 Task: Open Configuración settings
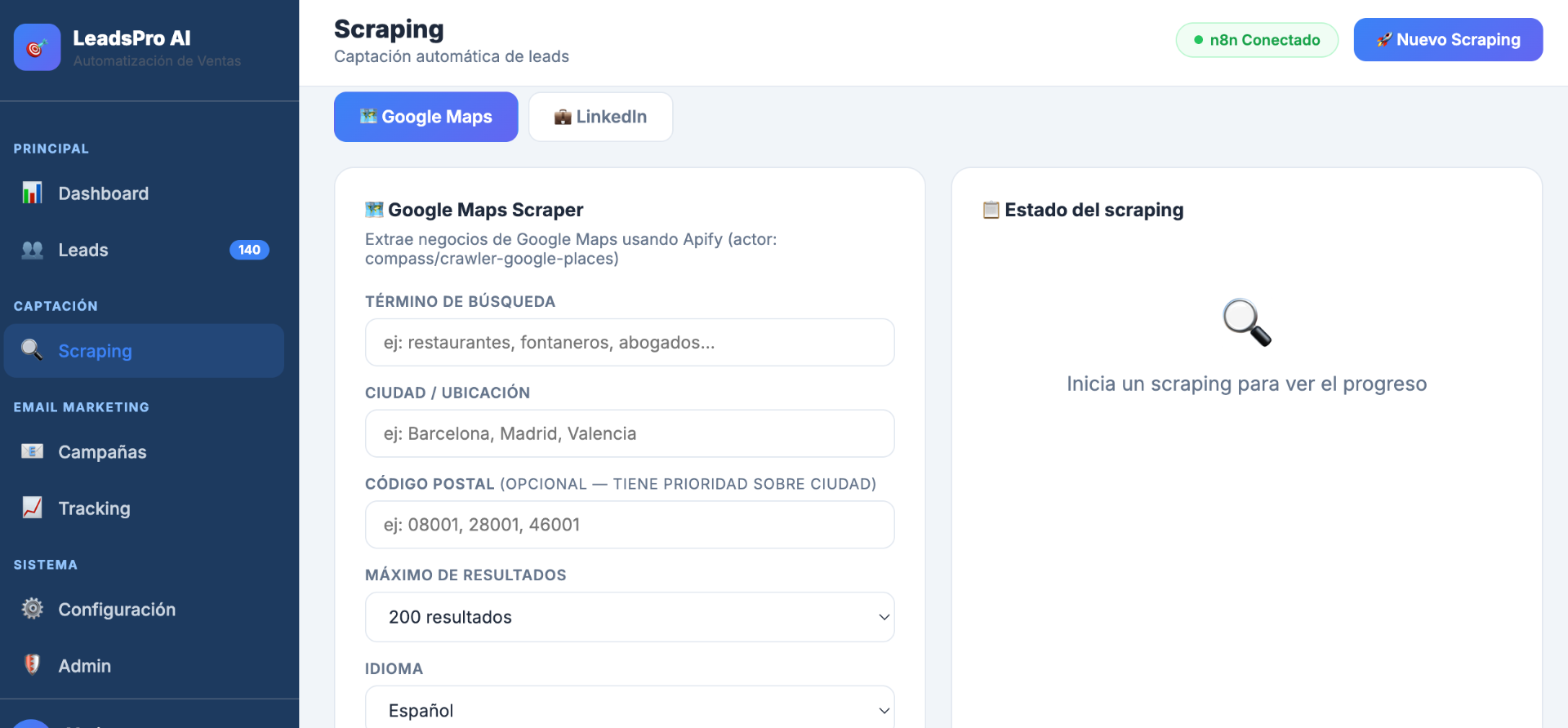coord(145,609)
